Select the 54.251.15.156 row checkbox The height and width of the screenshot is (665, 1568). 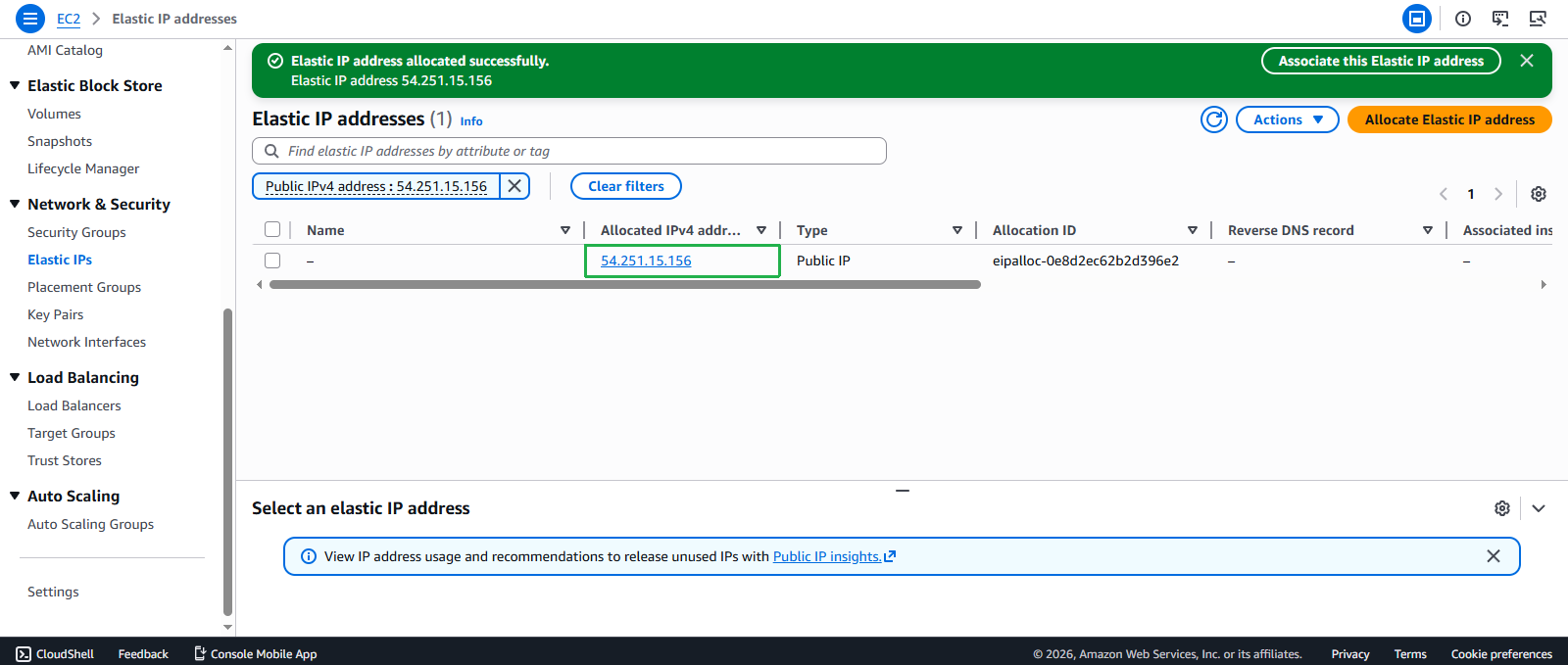pos(272,261)
